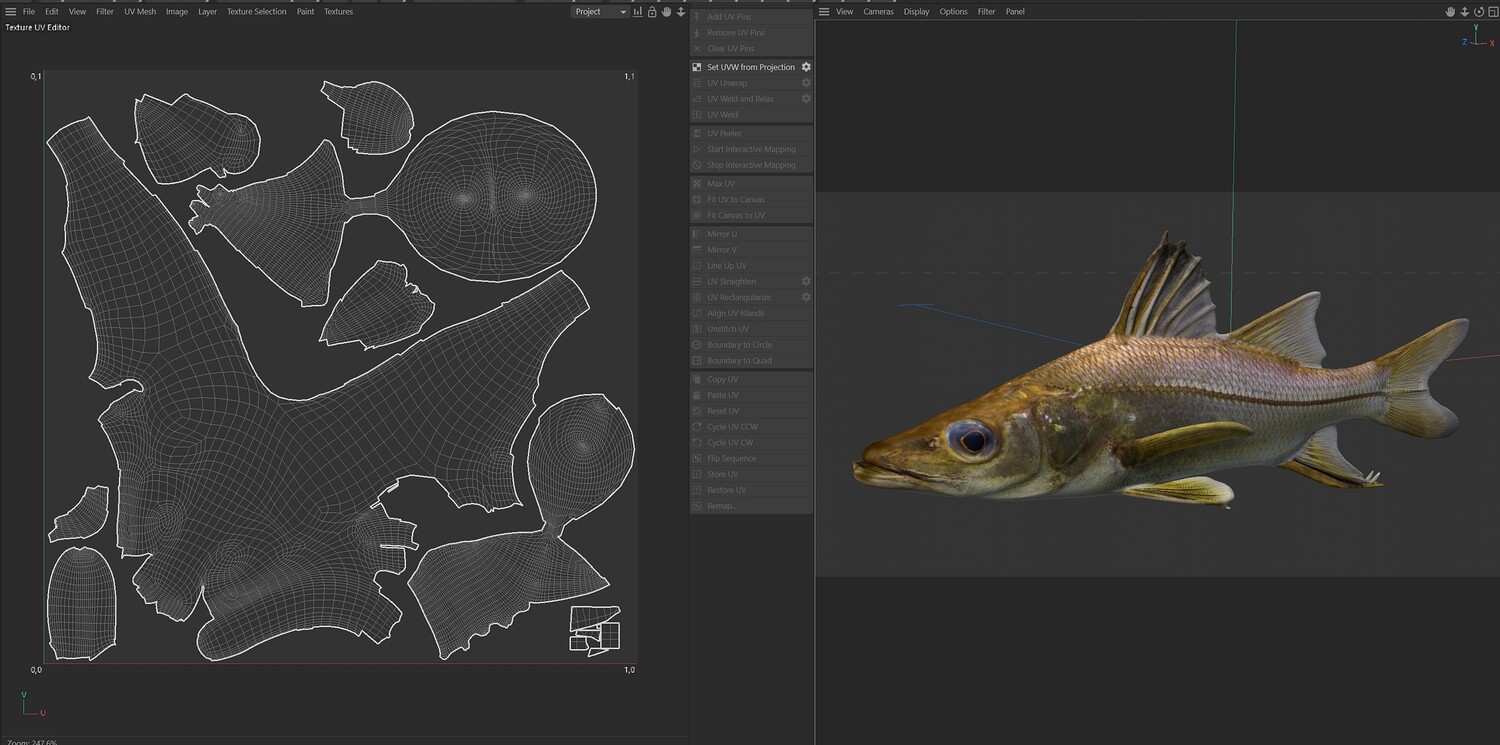Open the Texture UV Editor hamburger menu

(10, 12)
